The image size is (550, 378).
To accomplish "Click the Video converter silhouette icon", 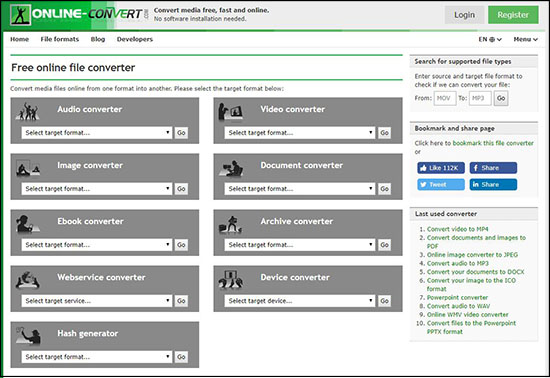I will tap(230, 112).
